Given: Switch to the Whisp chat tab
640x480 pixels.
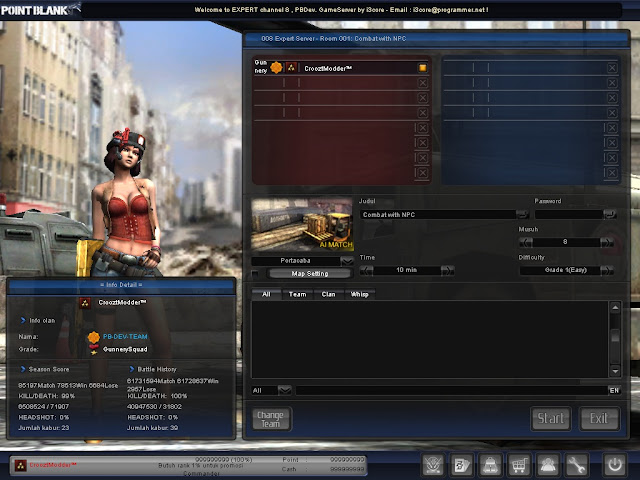Looking at the screenshot, I should (360, 294).
